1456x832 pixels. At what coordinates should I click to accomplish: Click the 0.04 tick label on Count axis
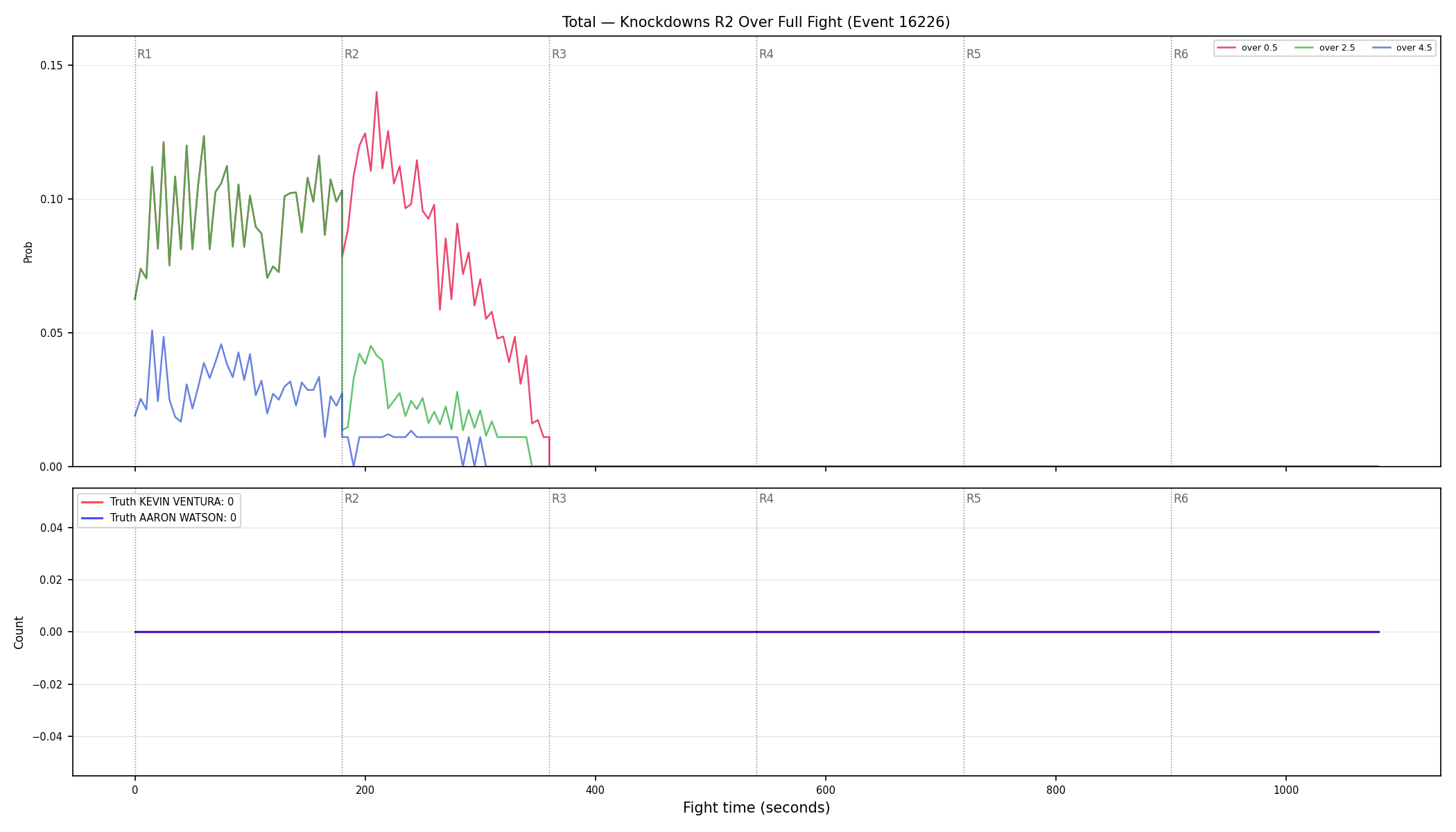[x=51, y=528]
